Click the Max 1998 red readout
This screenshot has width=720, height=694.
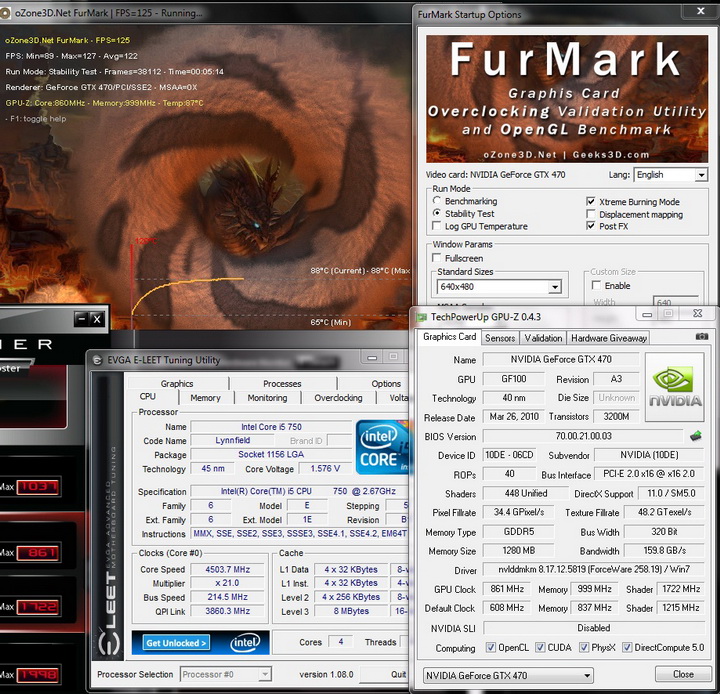click(38, 675)
